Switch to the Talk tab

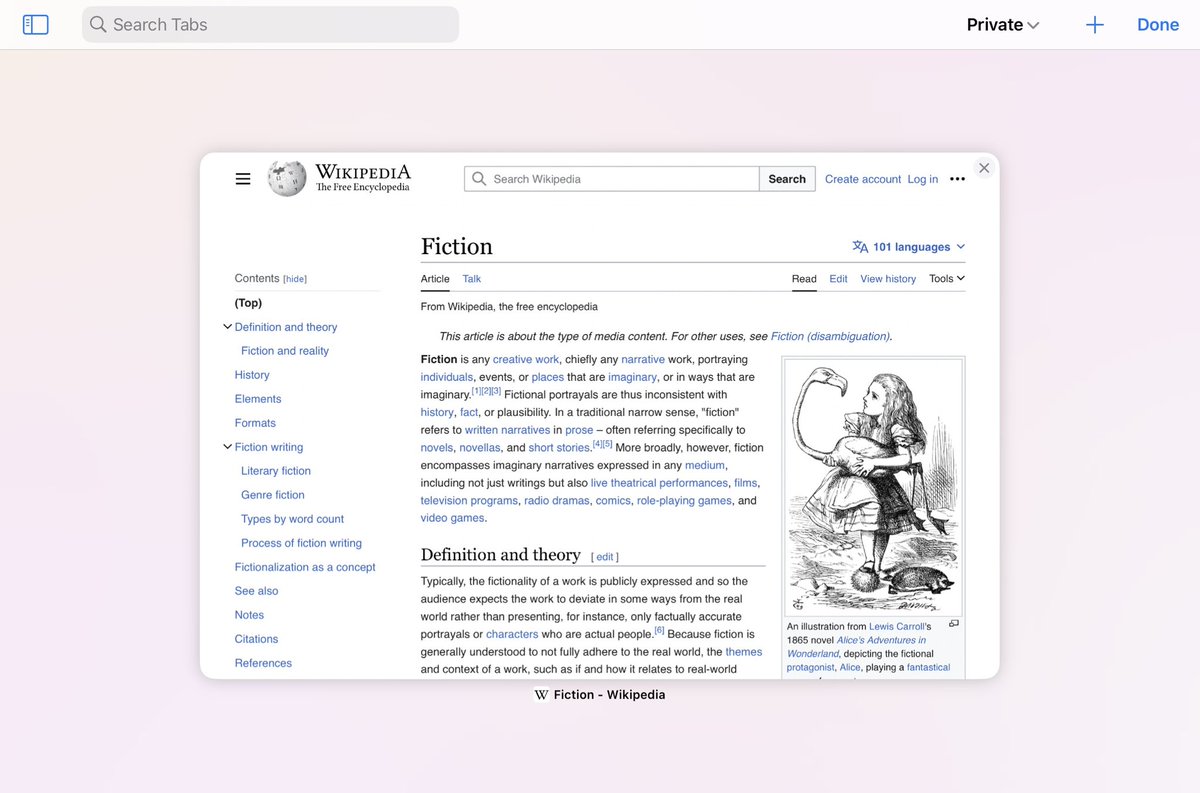[x=472, y=279]
